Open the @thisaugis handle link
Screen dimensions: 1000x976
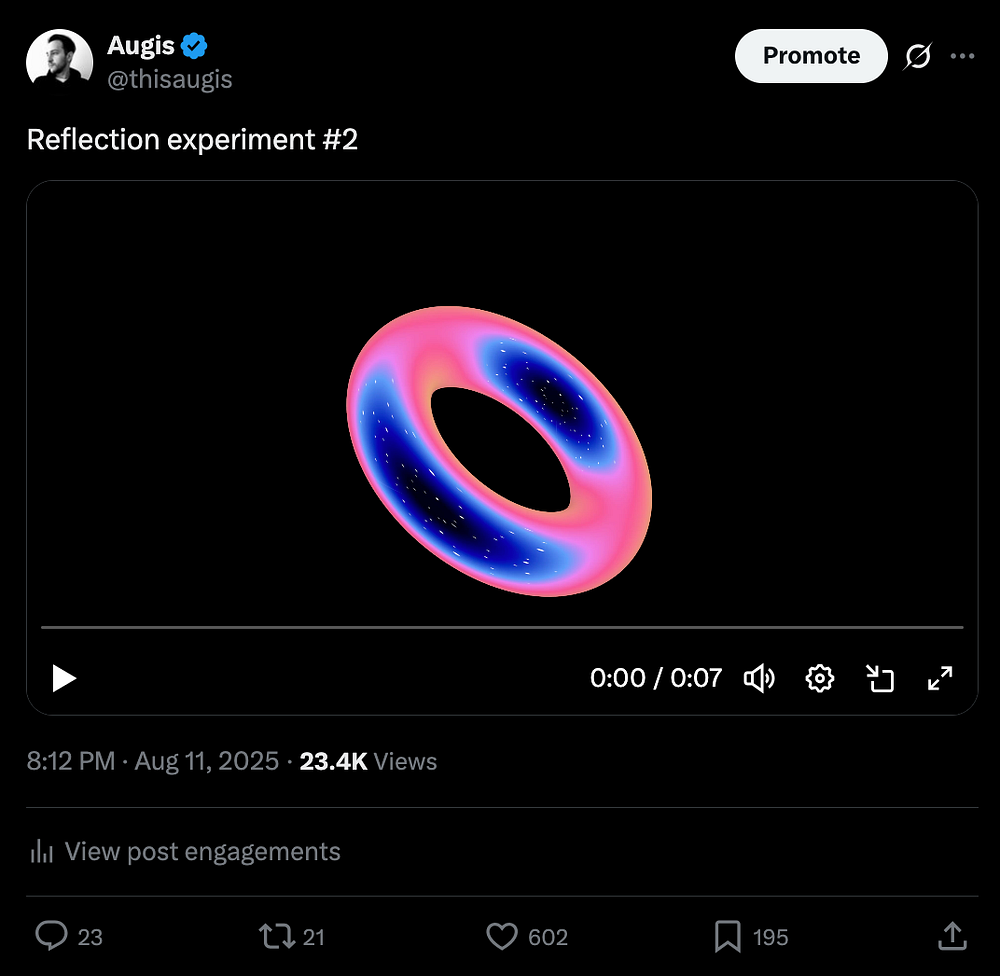pos(170,79)
